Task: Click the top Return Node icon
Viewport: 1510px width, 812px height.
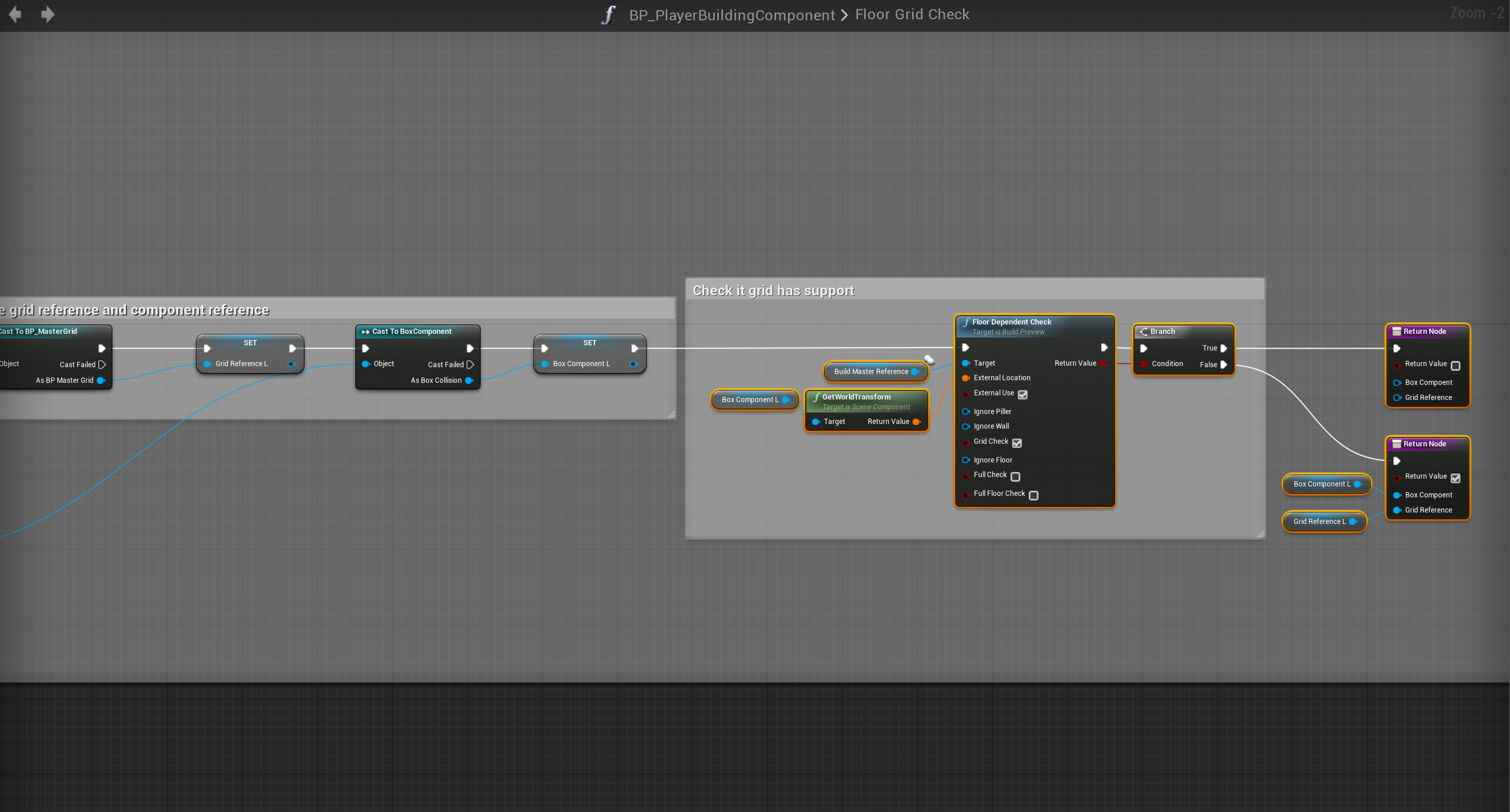Action: (x=1396, y=332)
